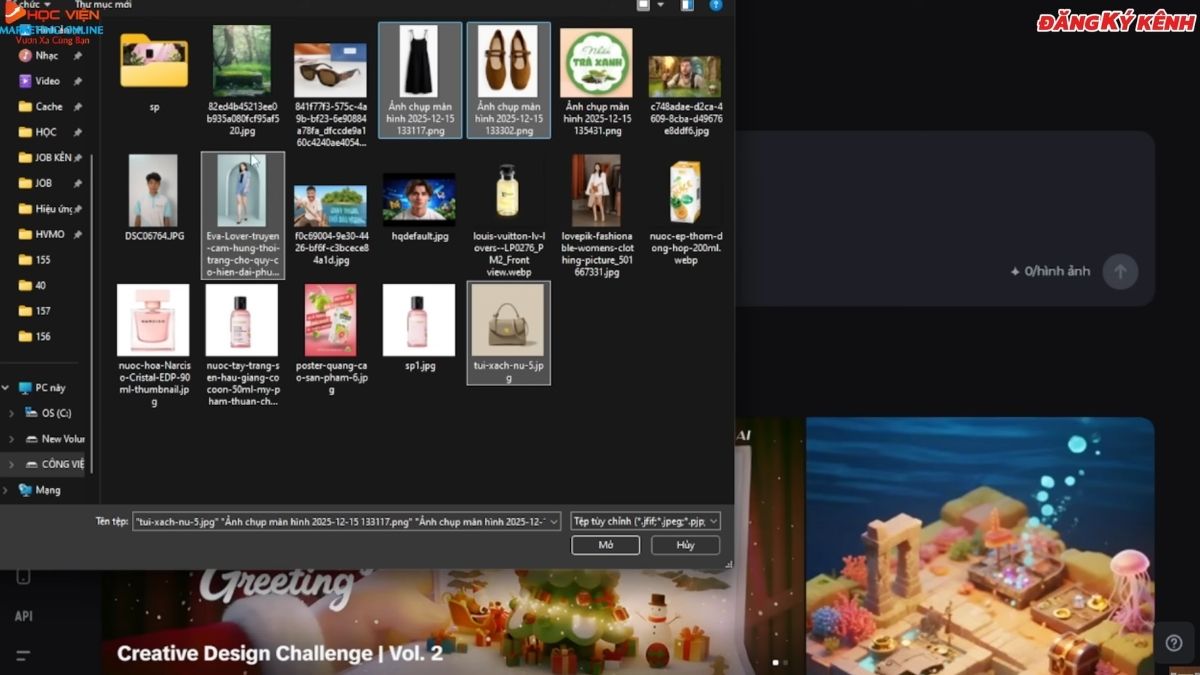Expand the file name history dropdown

tap(553, 521)
